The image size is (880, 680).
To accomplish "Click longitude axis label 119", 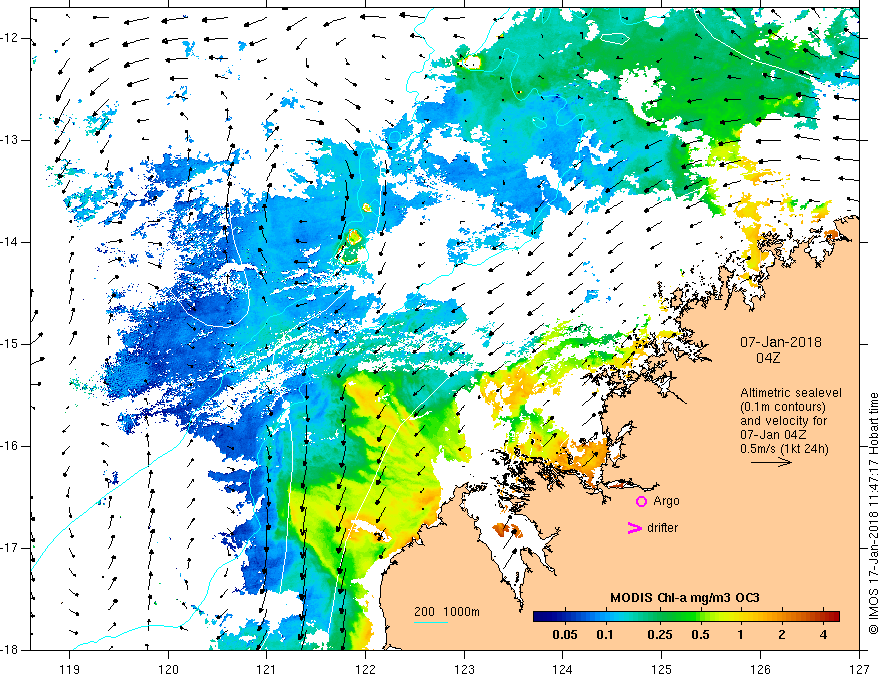I will pyautogui.click(x=70, y=669).
